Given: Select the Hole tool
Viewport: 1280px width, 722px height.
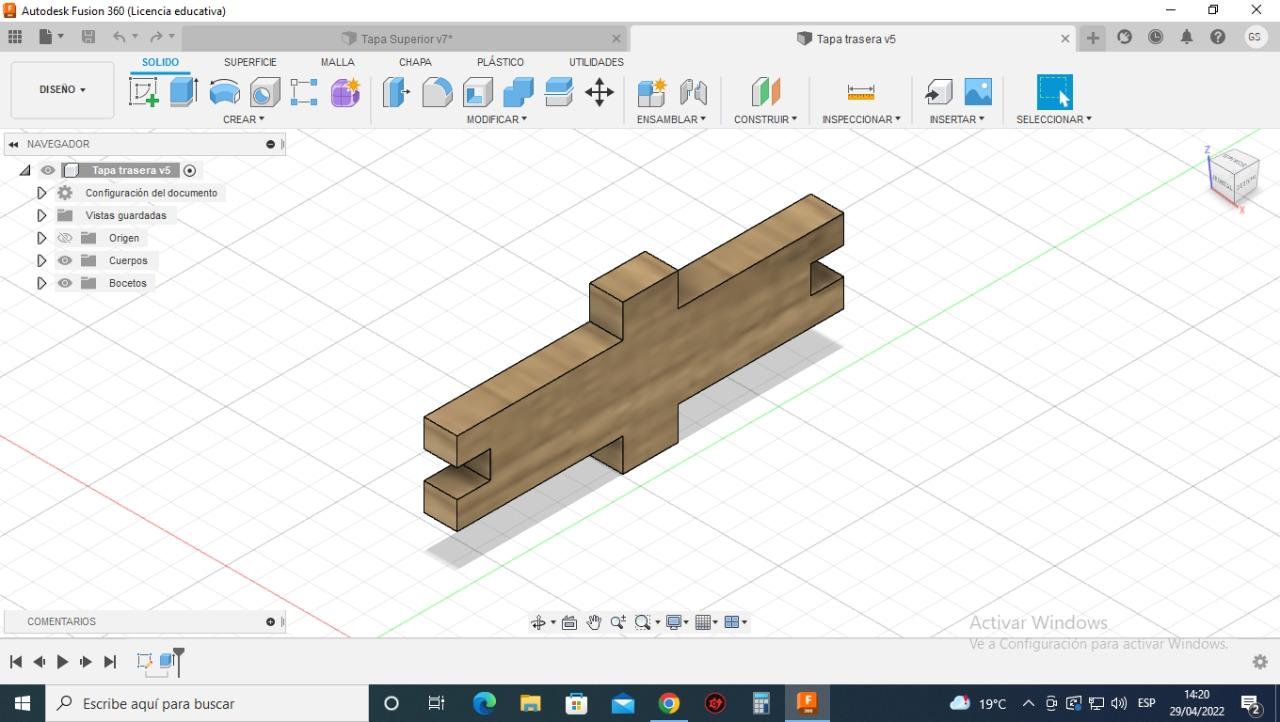Looking at the screenshot, I should coord(264,92).
